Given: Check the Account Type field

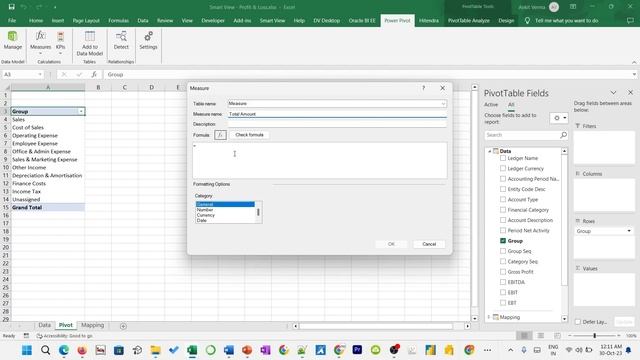Looking at the screenshot, I should tap(503, 199).
